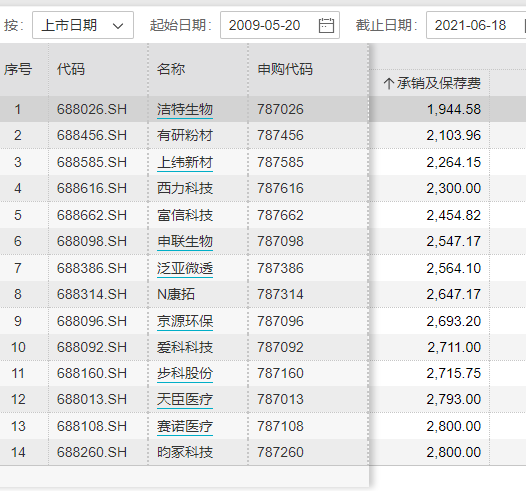The width and height of the screenshot is (526, 491).
Task: Select subscription code 787026
Action: pos(280,109)
